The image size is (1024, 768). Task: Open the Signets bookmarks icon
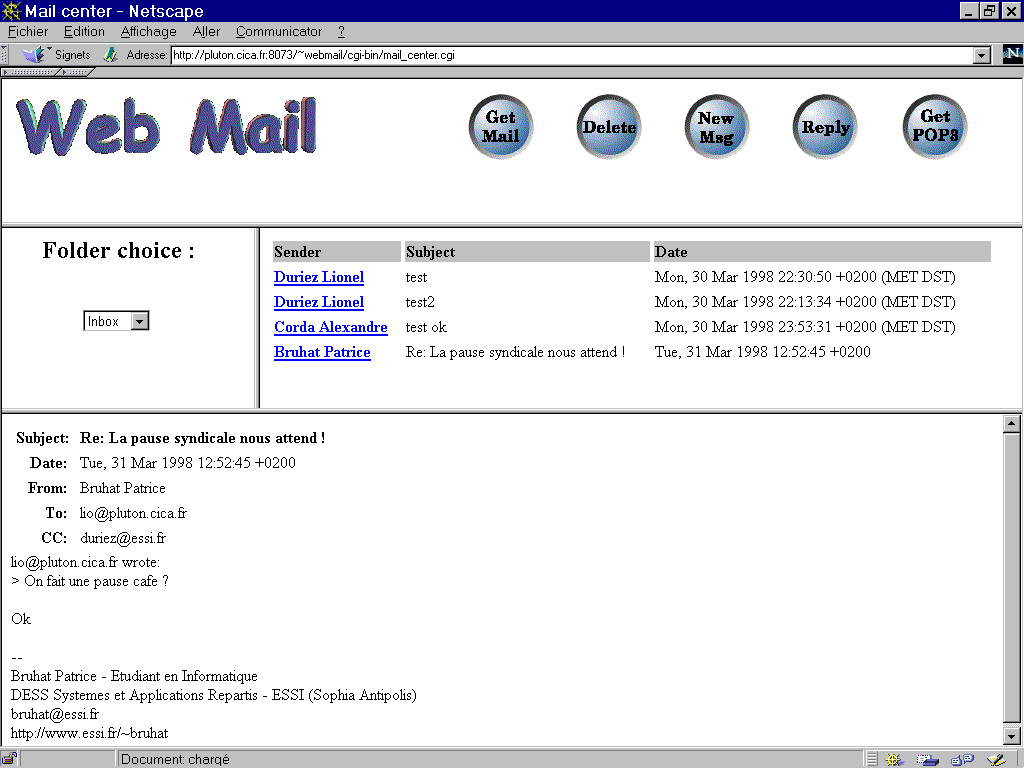tap(36, 55)
